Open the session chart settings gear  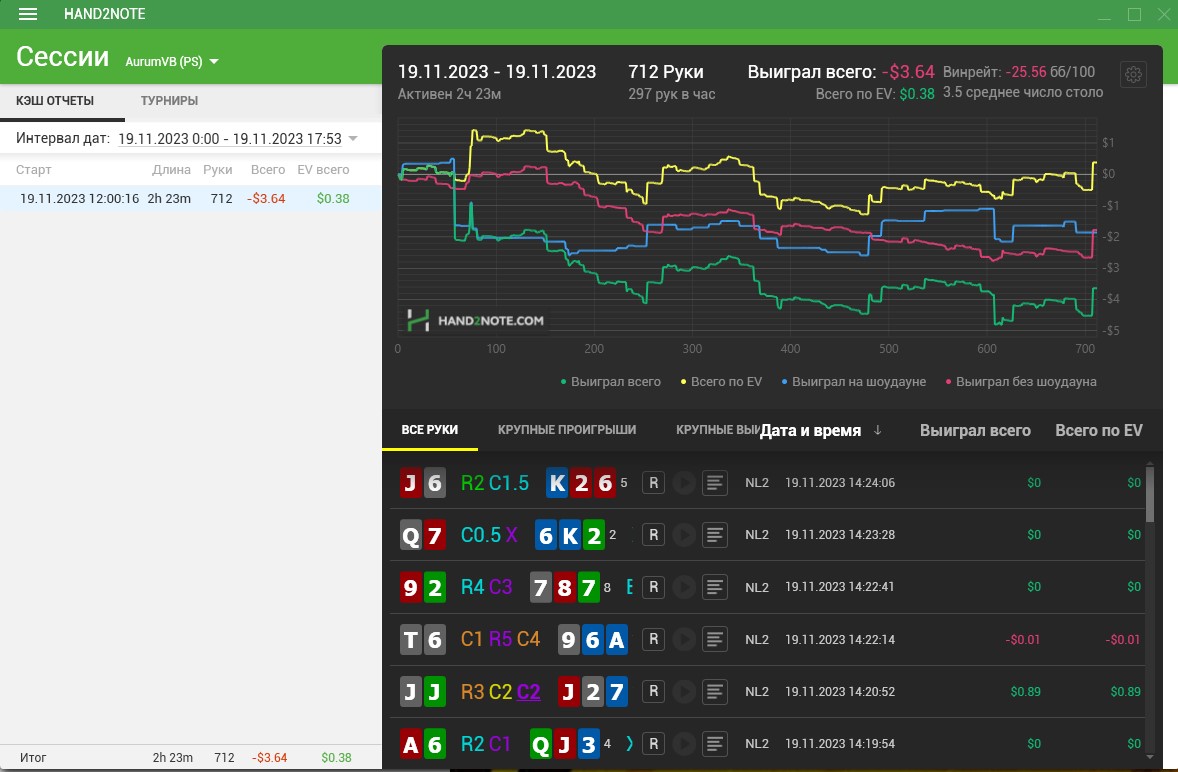[1134, 74]
